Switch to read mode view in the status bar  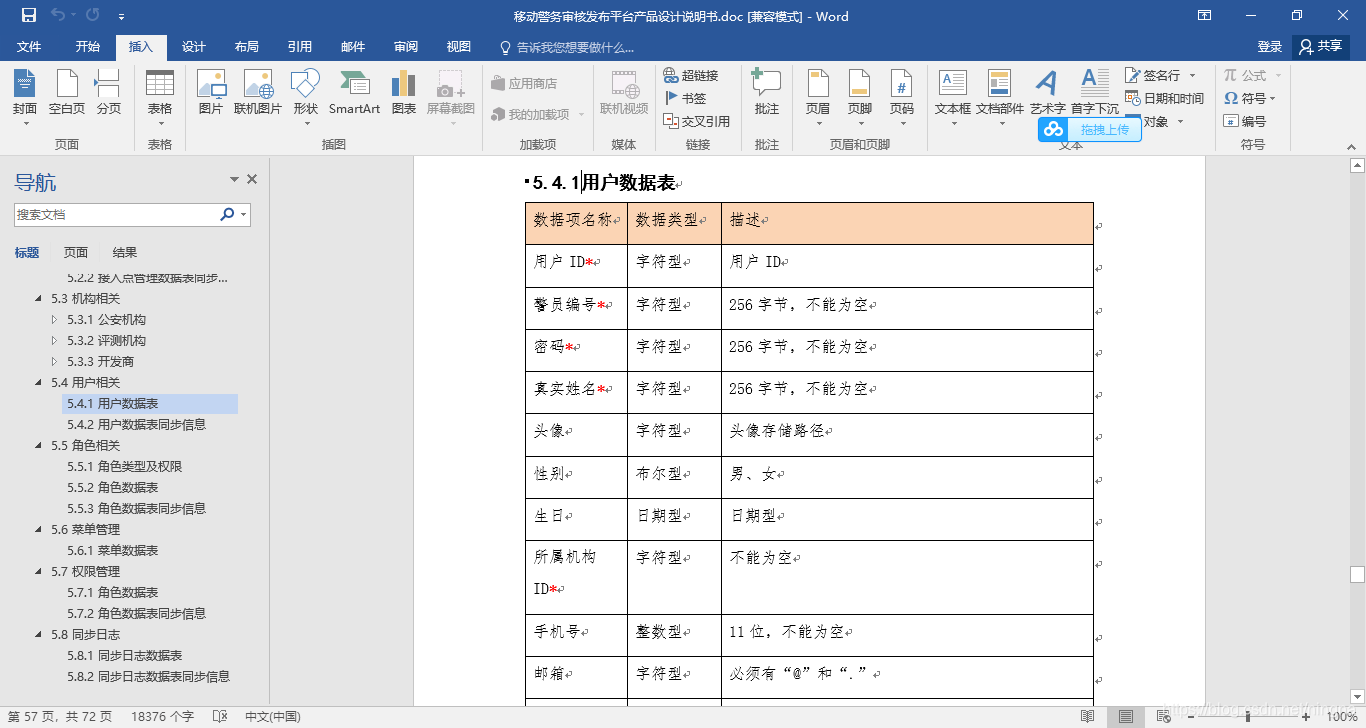point(1087,716)
